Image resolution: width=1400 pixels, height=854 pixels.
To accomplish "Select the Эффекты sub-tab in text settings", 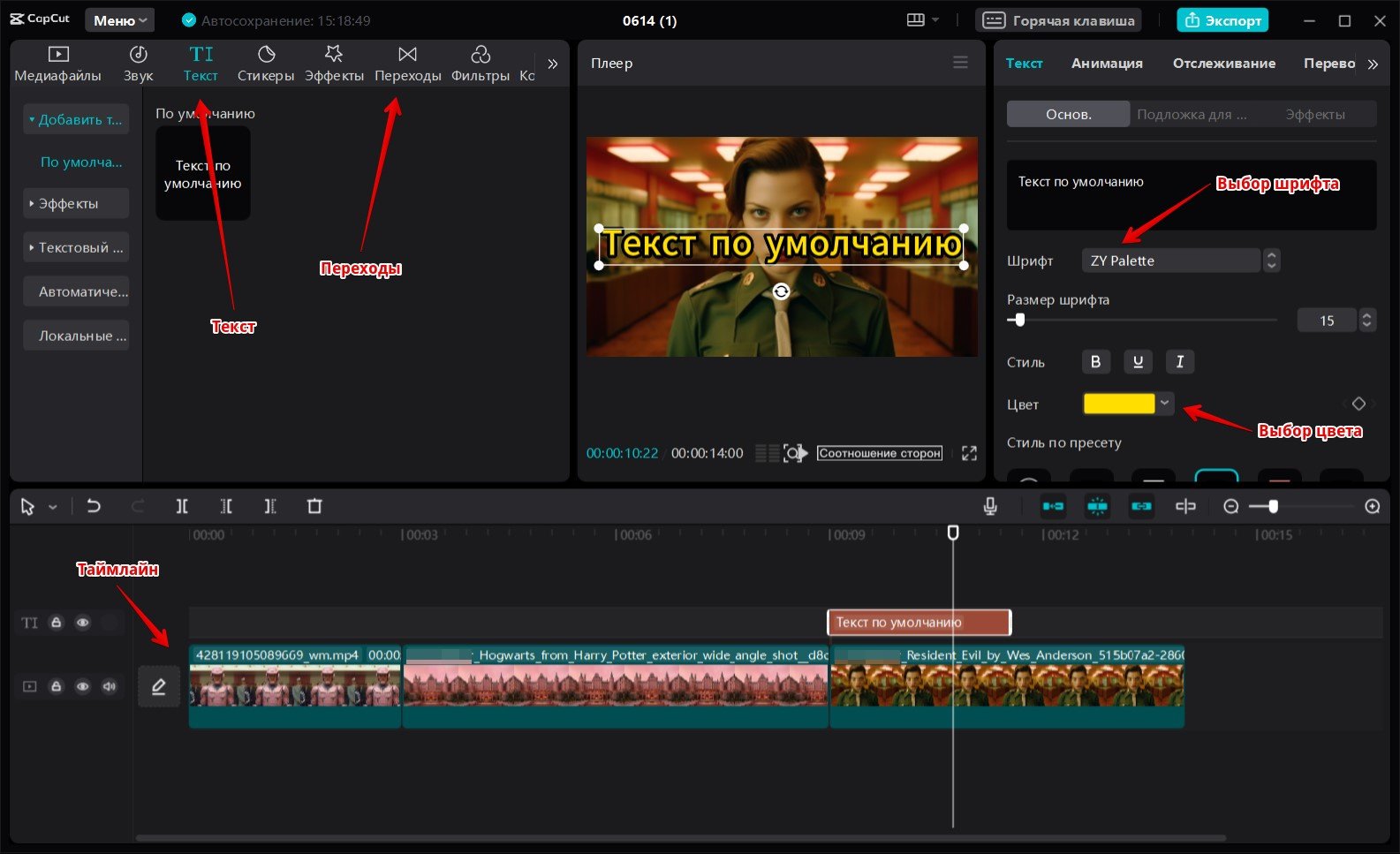I will pos(1315,114).
